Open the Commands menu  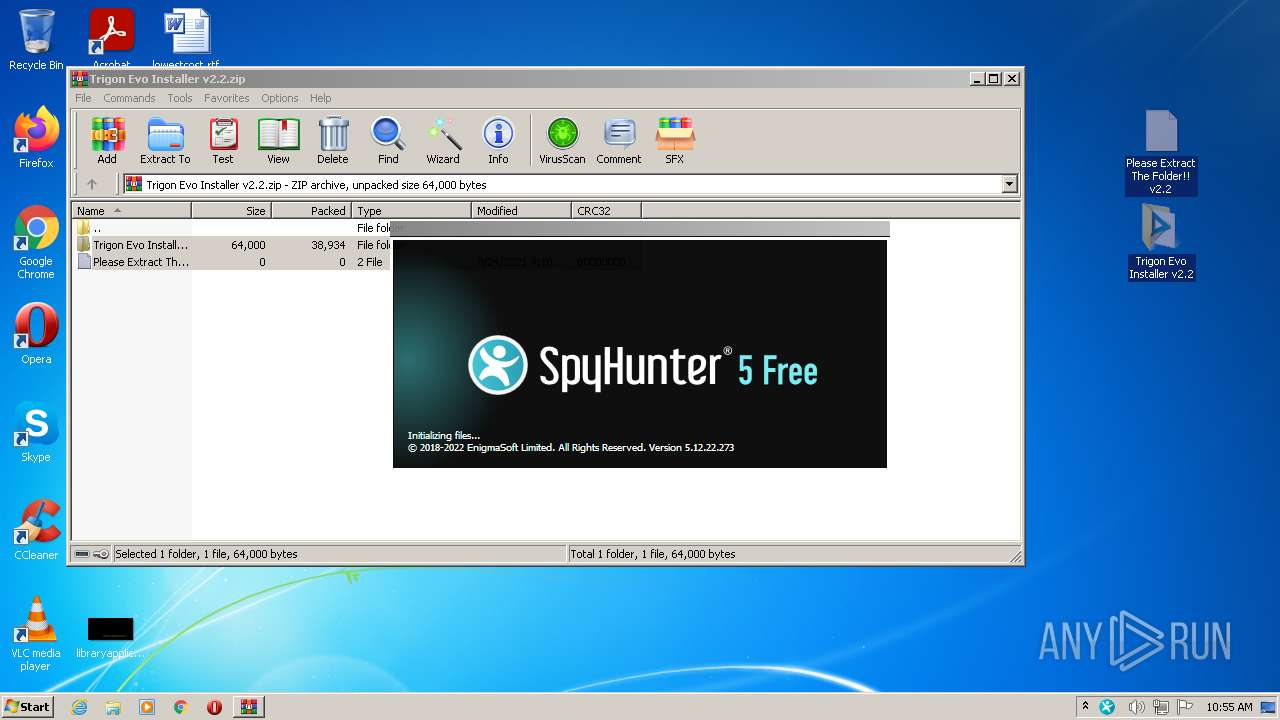click(129, 98)
